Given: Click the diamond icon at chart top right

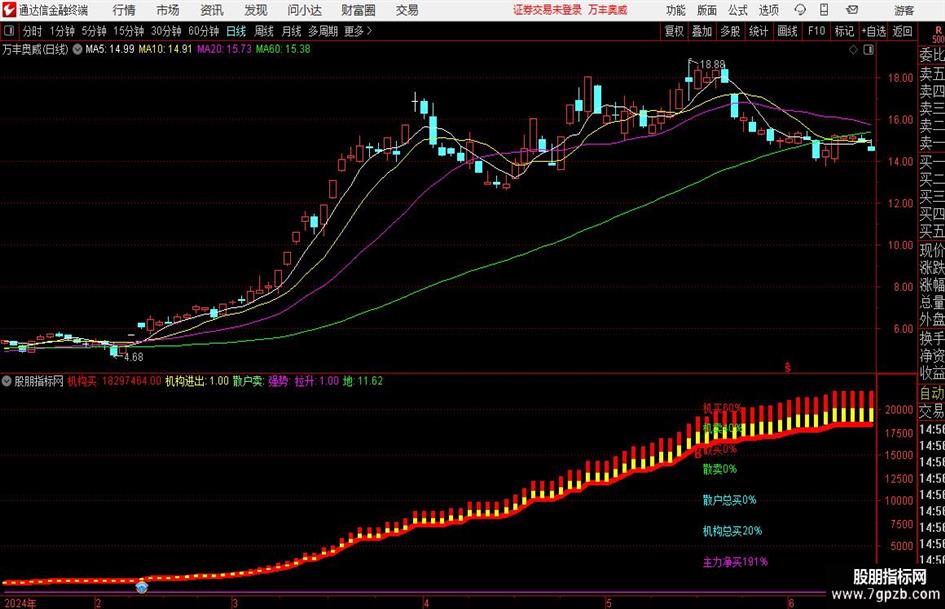Looking at the screenshot, I should 853,50.
